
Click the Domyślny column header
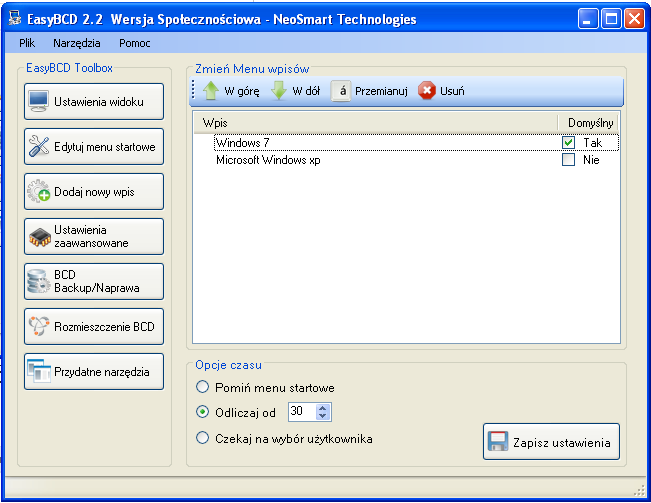pos(588,123)
